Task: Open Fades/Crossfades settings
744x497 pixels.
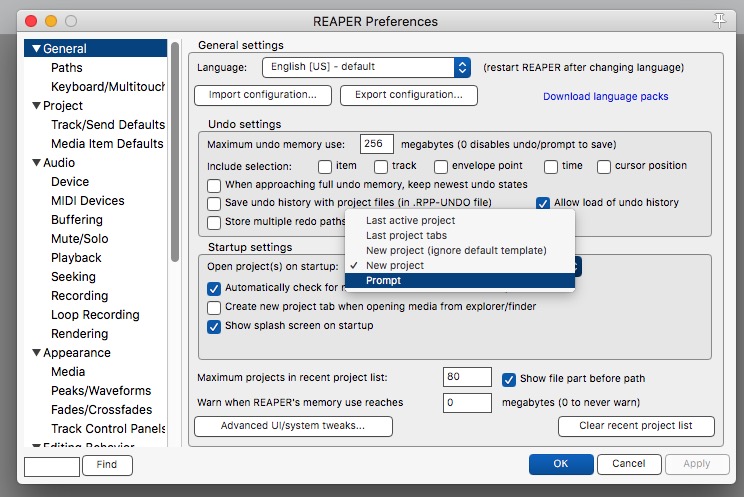Action: coord(101,410)
